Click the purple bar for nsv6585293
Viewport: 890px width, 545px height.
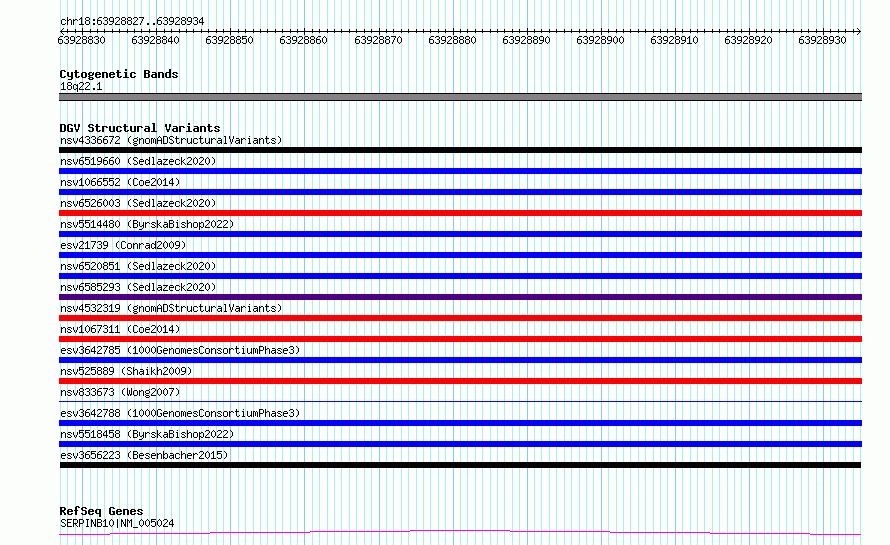pyautogui.click(x=460, y=297)
